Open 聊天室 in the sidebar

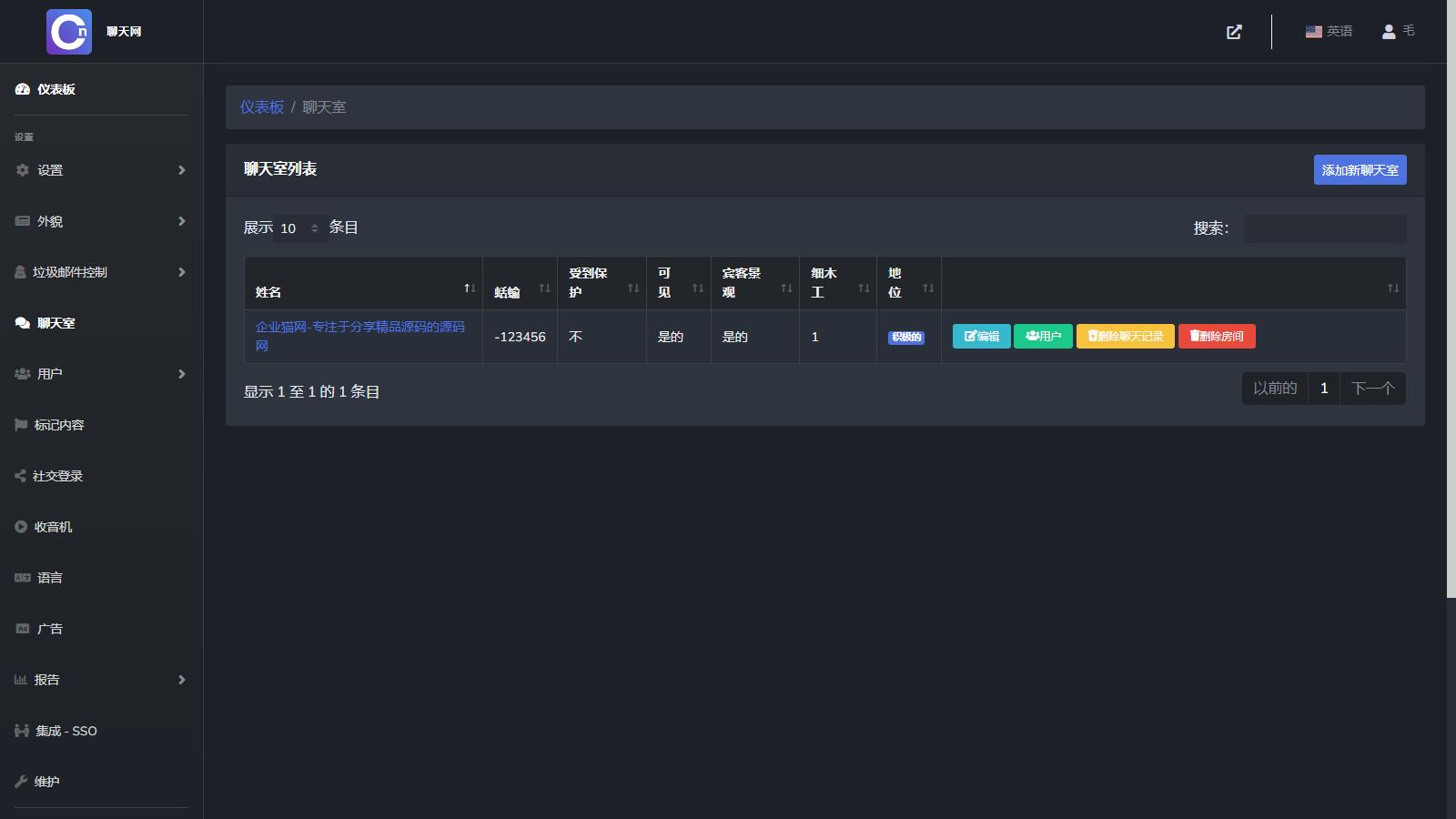pos(56,323)
